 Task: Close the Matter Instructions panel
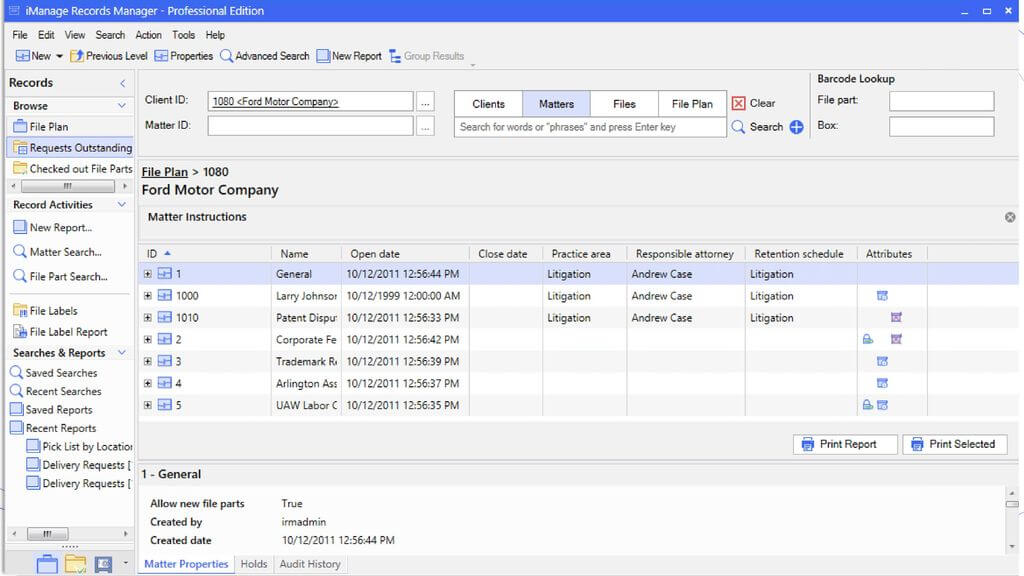pos(1010,217)
